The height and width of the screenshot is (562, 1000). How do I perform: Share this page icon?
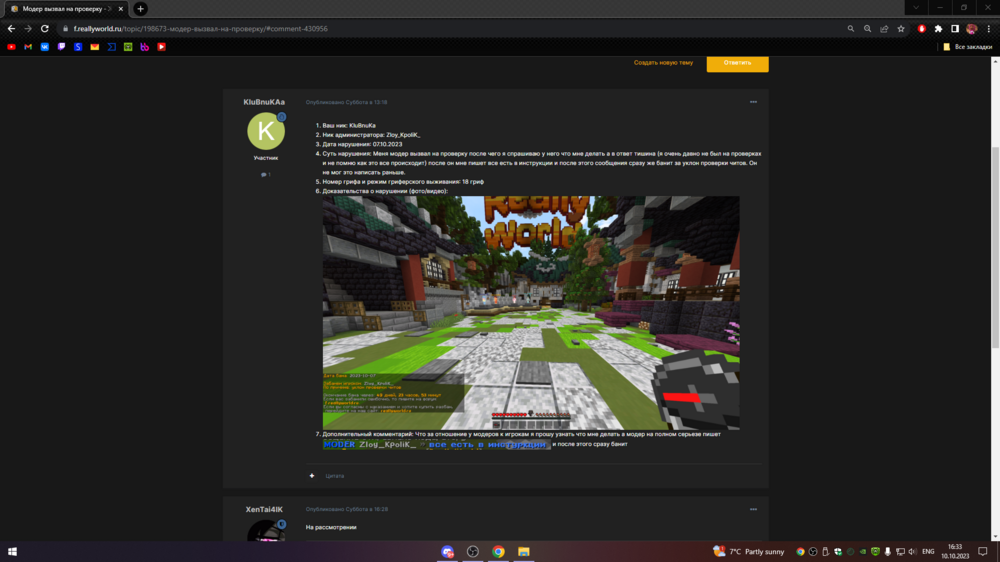[x=884, y=29]
